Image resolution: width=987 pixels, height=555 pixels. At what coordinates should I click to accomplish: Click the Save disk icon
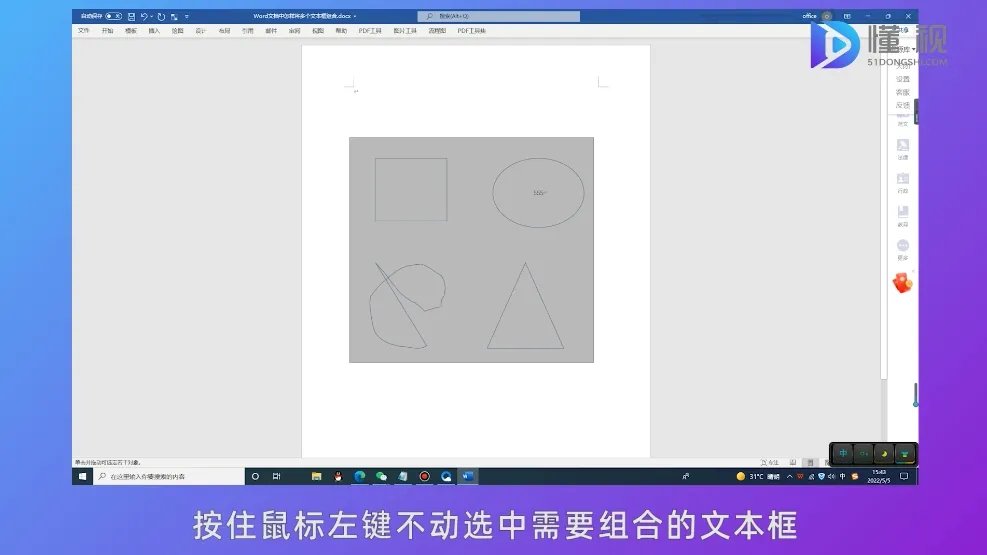131,16
